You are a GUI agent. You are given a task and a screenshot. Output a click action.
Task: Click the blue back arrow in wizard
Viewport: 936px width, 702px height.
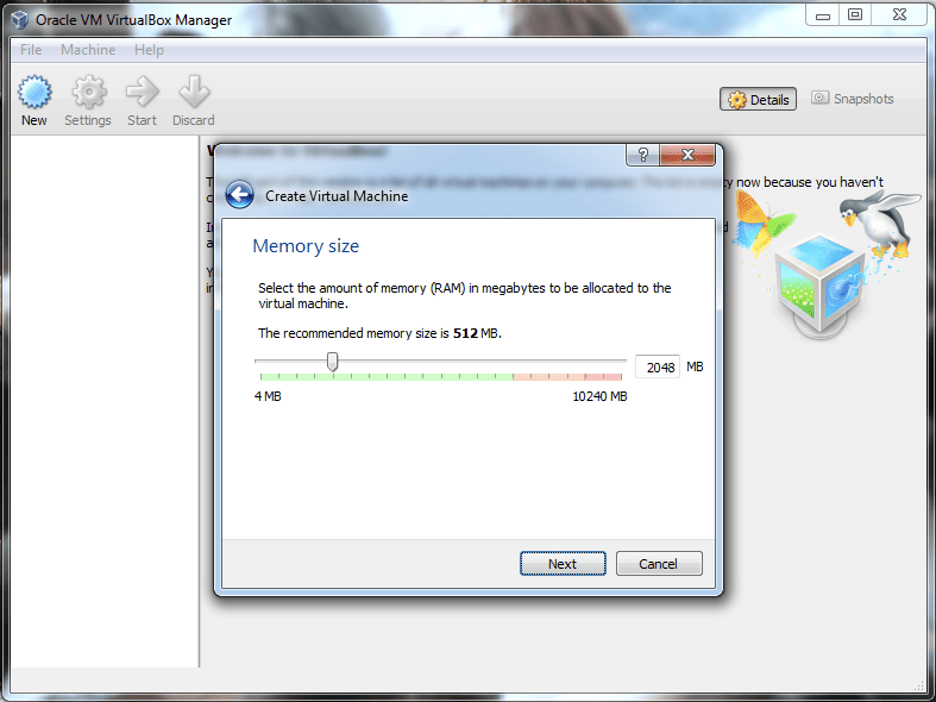[x=239, y=195]
